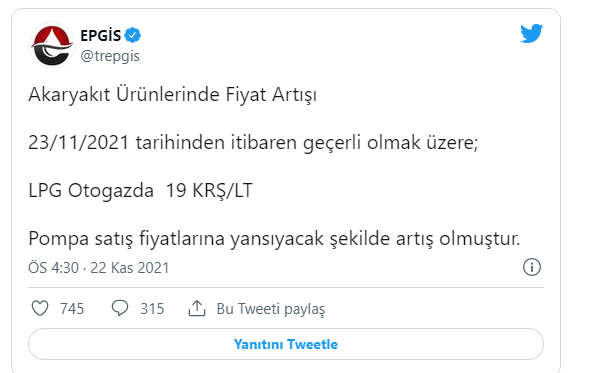The height and width of the screenshot is (373, 605).
Task: Click the share upload arrow icon
Action: click(197, 308)
